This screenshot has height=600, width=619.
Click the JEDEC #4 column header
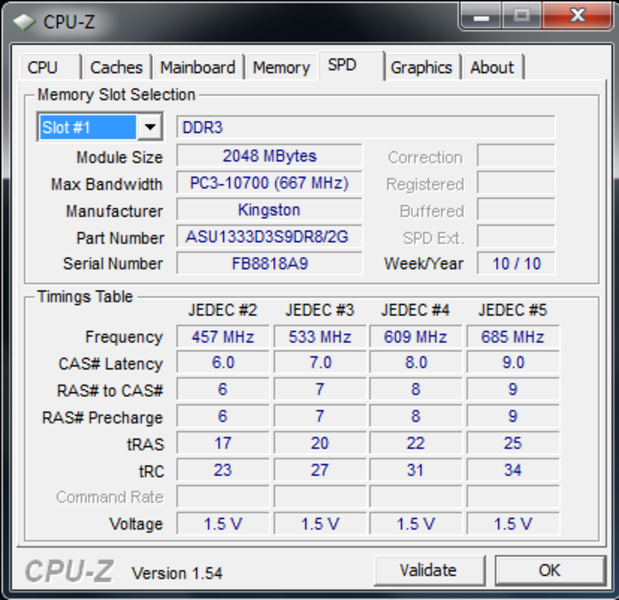(415, 310)
